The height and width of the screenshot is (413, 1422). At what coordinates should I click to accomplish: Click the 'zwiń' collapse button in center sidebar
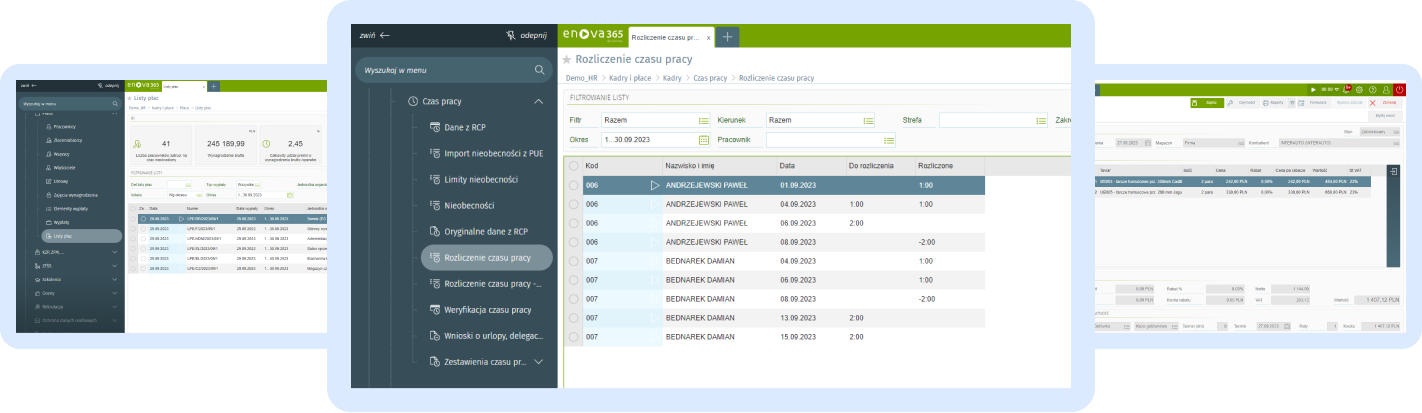pyautogui.click(x=375, y=35)
